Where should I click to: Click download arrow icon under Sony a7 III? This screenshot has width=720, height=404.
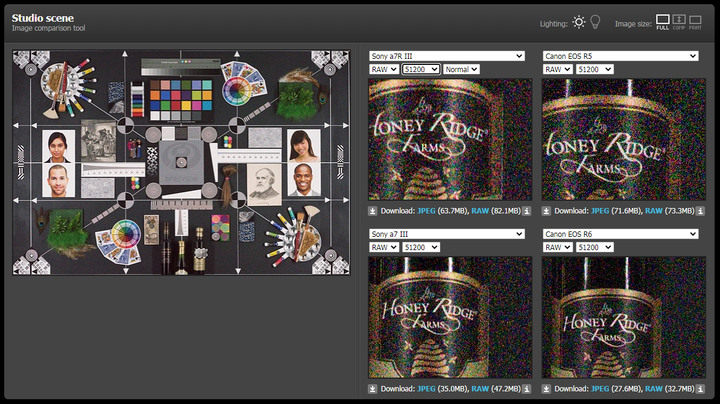[x=372, y=389]
